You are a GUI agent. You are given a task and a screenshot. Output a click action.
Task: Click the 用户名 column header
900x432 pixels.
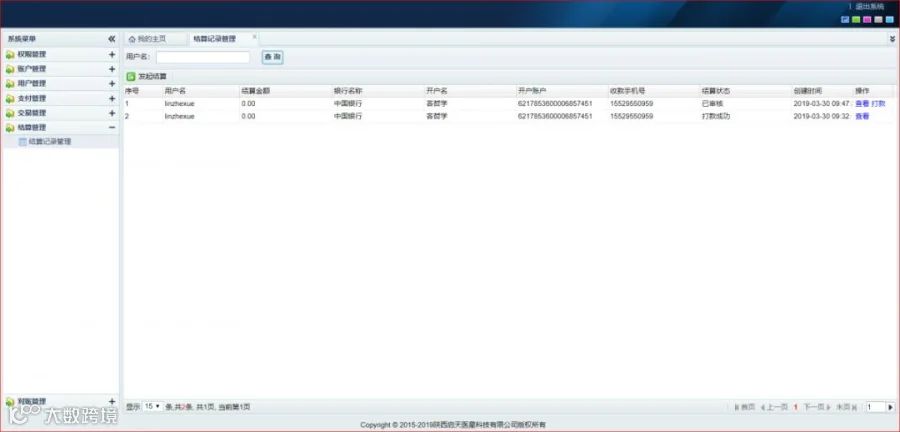[200, 91]
